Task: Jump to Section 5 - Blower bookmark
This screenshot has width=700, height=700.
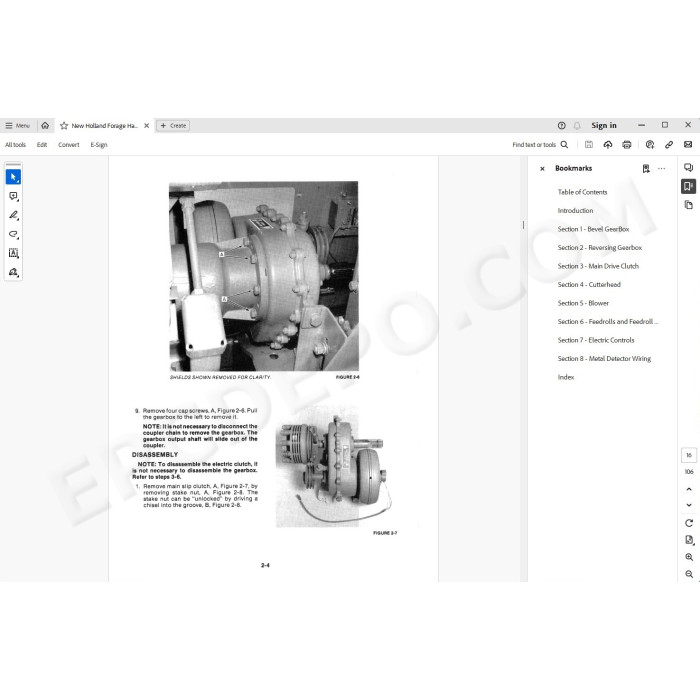Action: click(x=583, y=304)
